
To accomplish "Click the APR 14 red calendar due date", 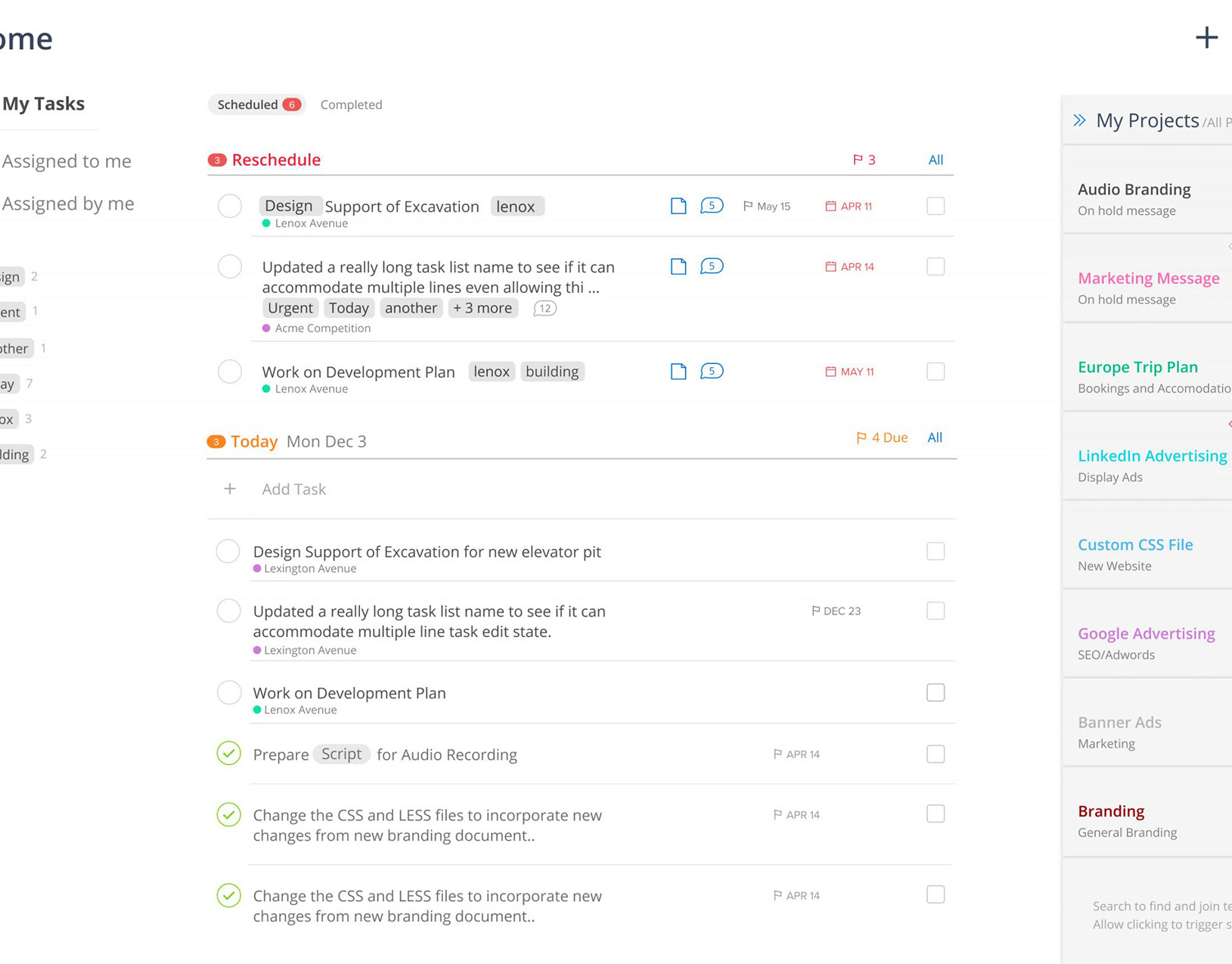I will pos(849,266).
